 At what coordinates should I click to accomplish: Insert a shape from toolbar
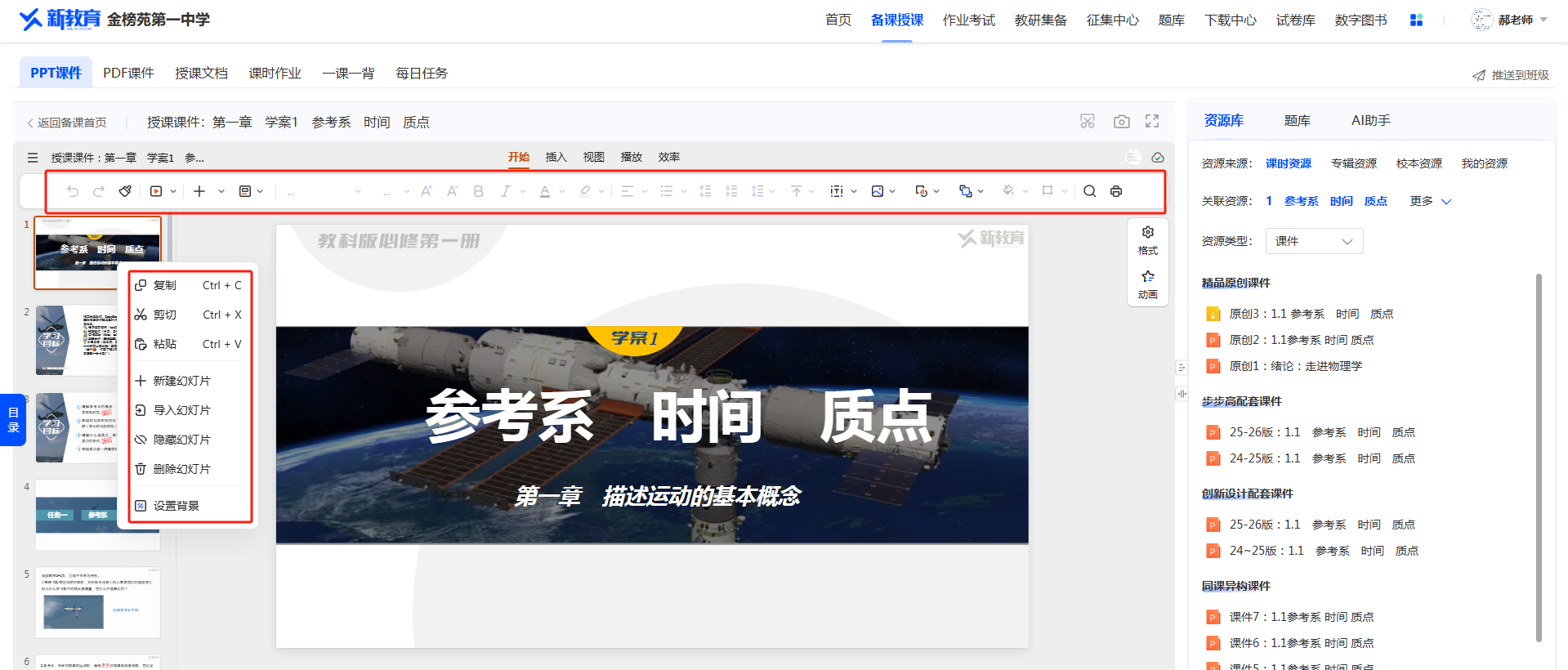(x=922, y=191)
